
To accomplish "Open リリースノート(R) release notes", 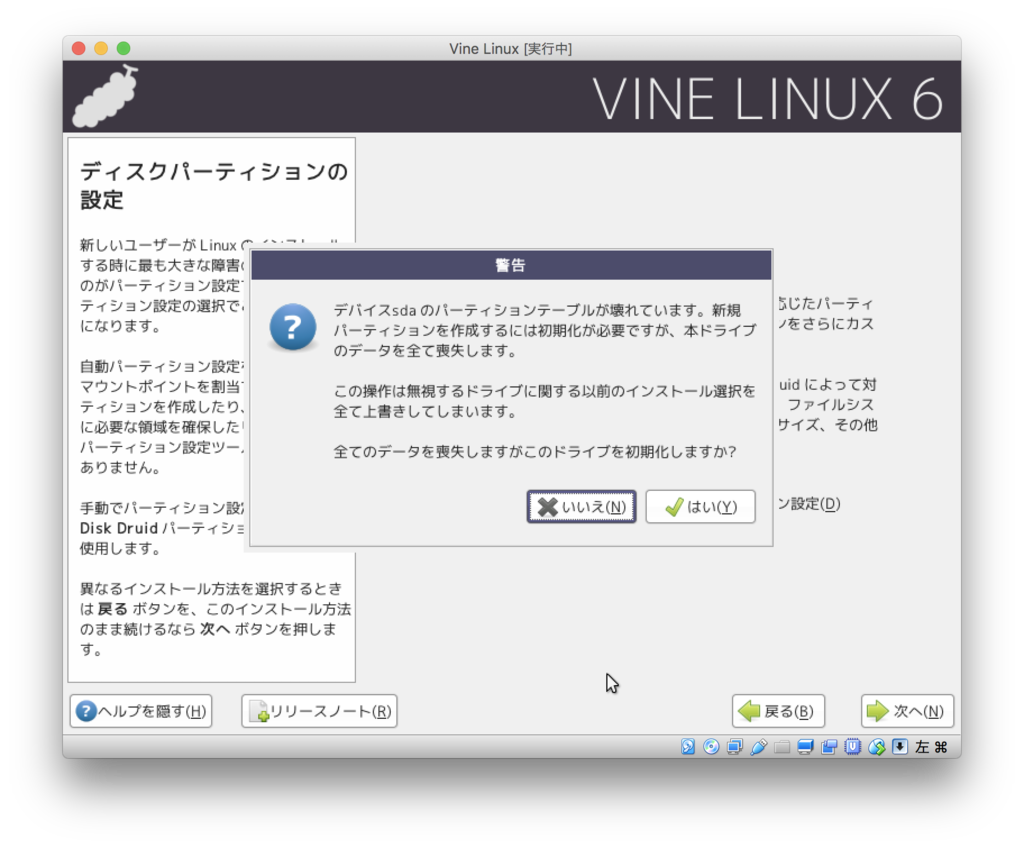I will (319, 711).
